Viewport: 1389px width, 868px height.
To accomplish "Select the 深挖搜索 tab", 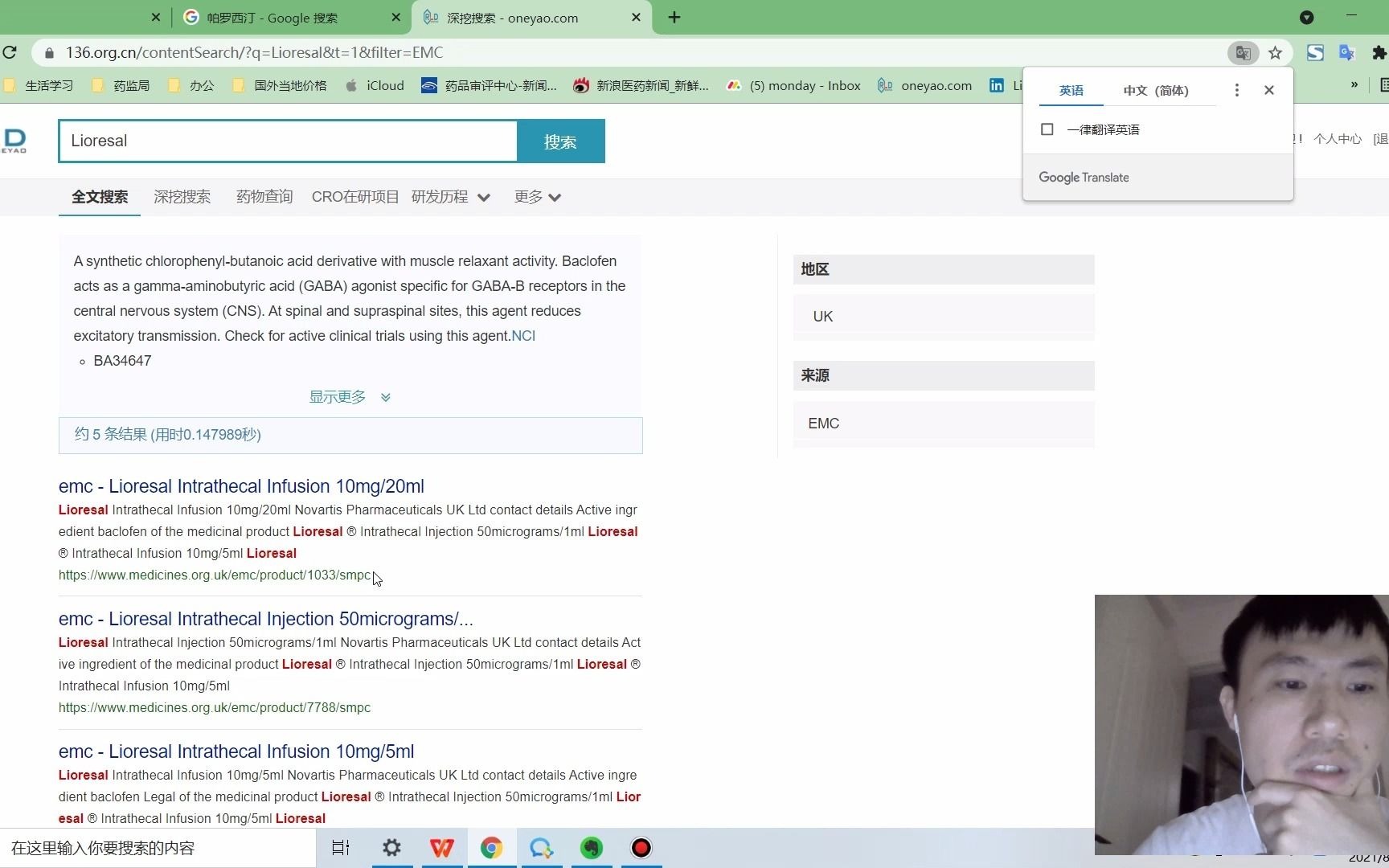I will [182, 197].
